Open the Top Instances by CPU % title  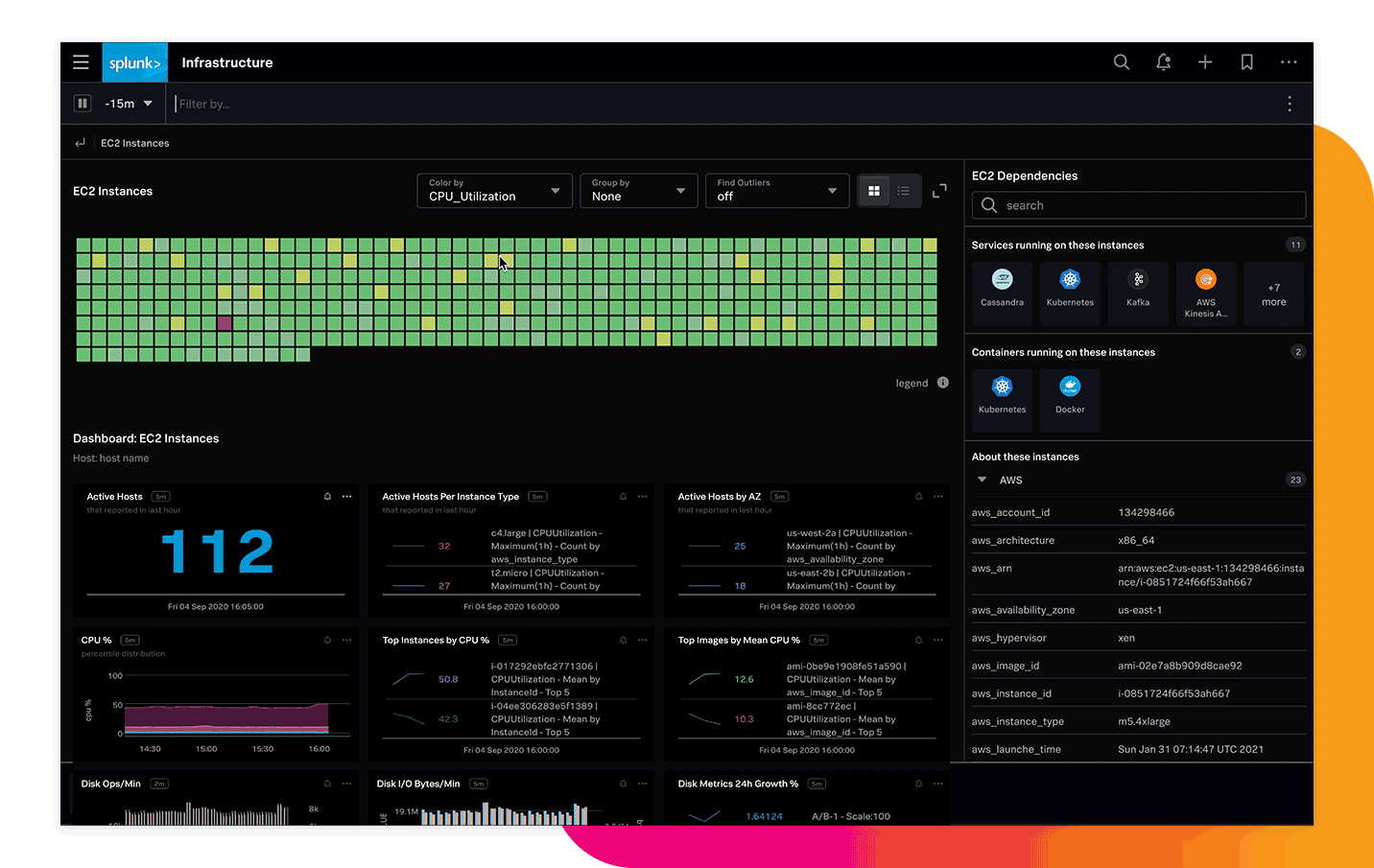pyautogui.click(x=436, y=640)
